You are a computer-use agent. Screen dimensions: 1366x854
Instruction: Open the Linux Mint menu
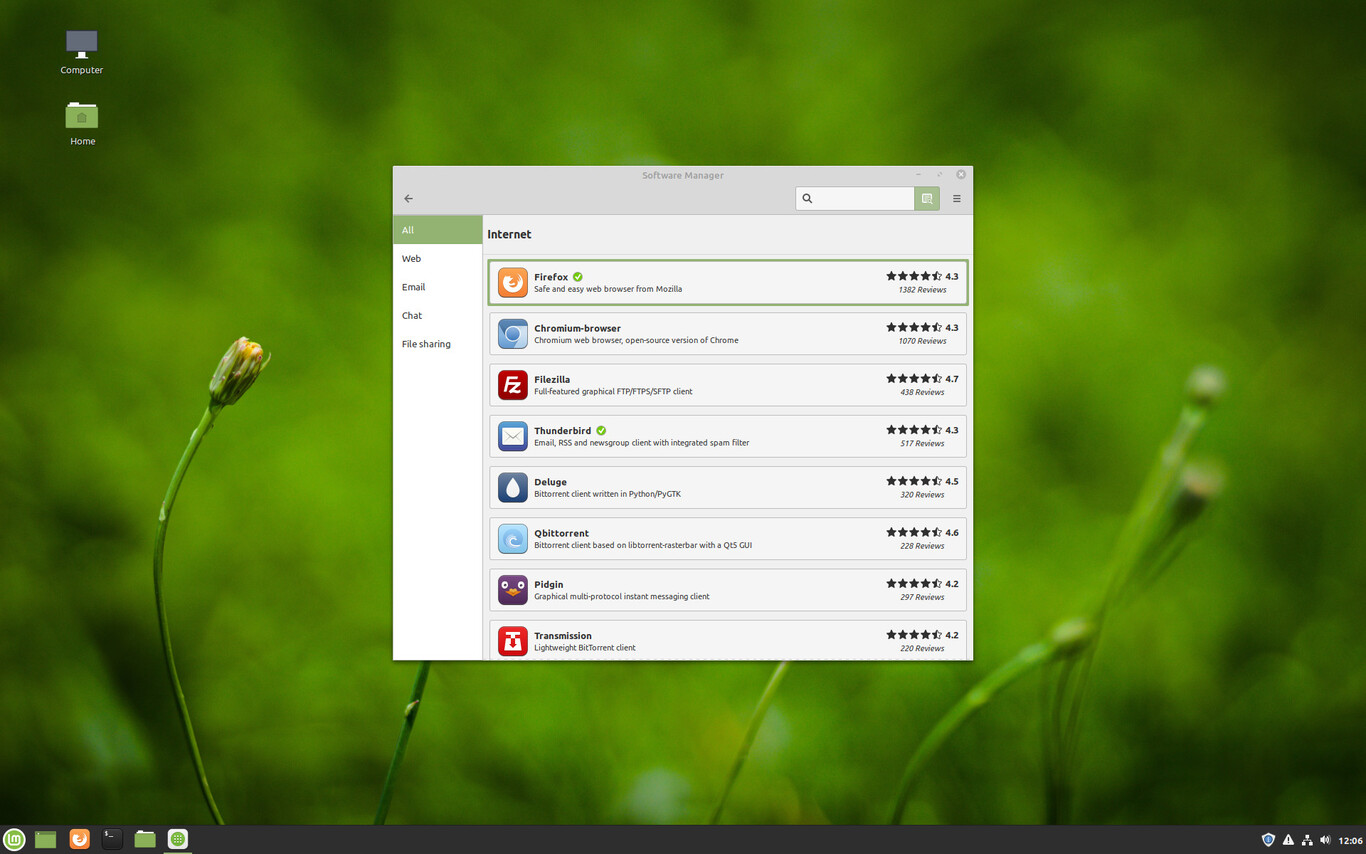tap(13, 839)
